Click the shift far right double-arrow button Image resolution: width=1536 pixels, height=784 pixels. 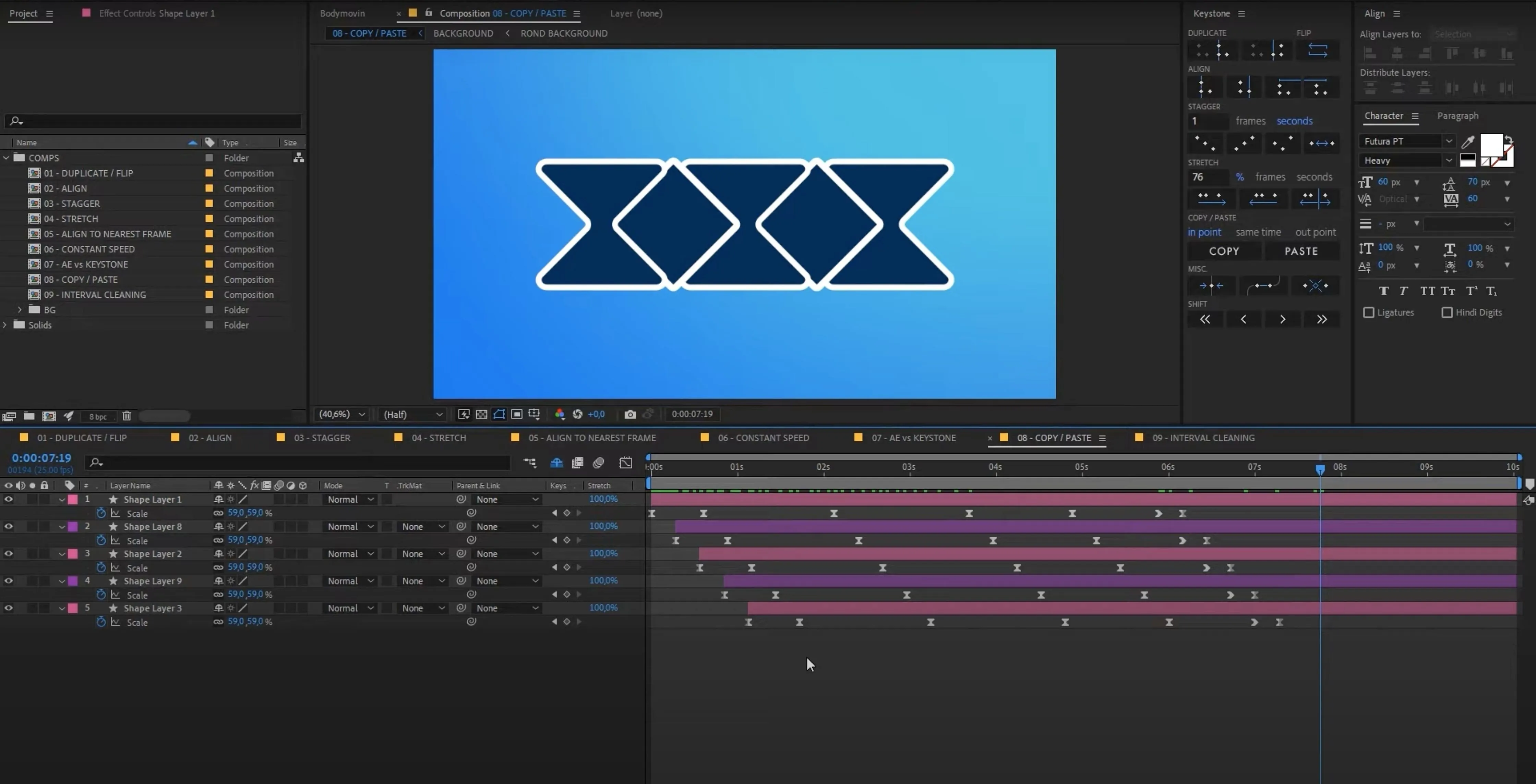pyautogui.click(x=1322, y=319)
